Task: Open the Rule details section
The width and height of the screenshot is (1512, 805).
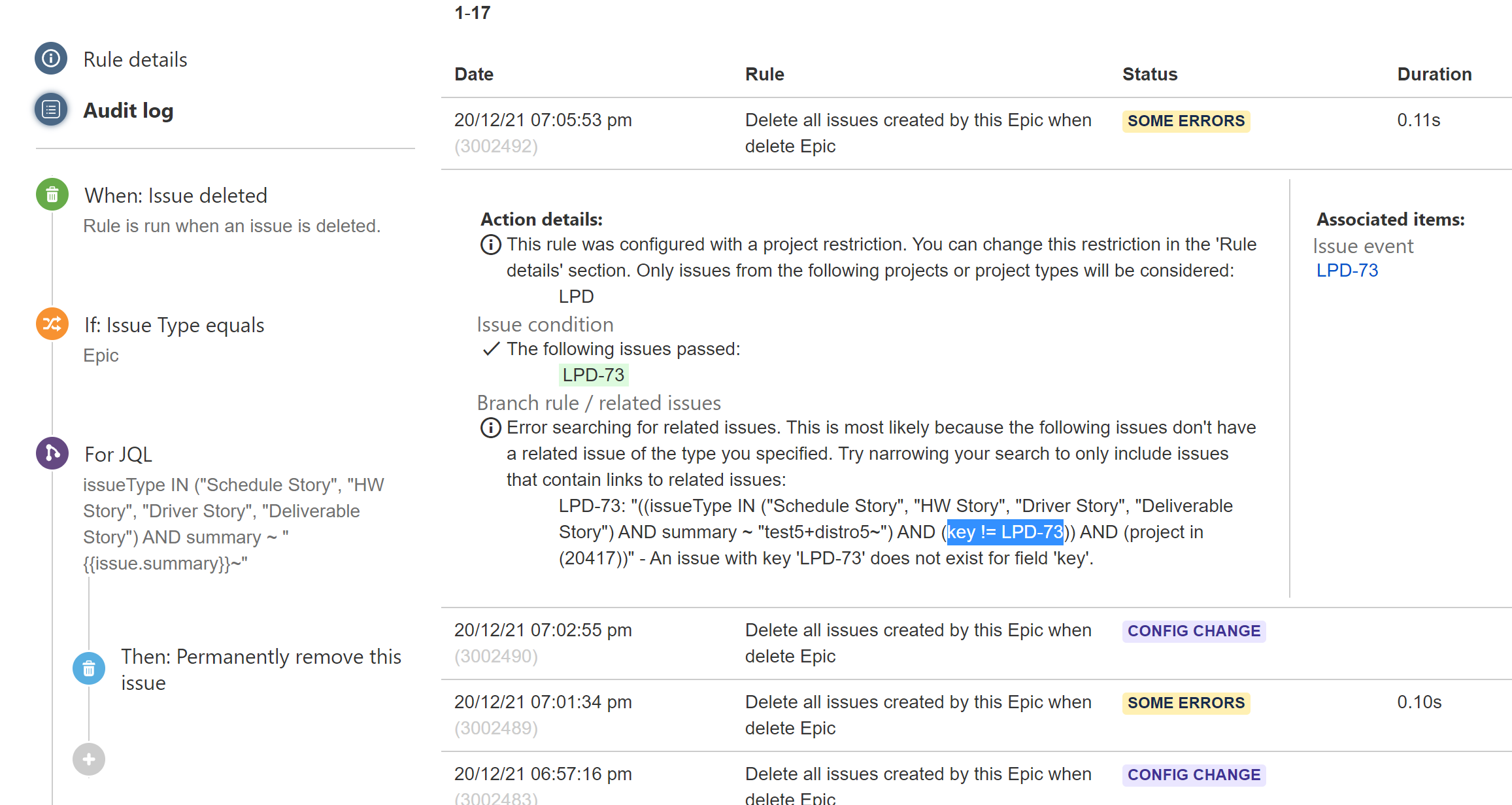Action: pyautogui.click(x=135, y=60)
